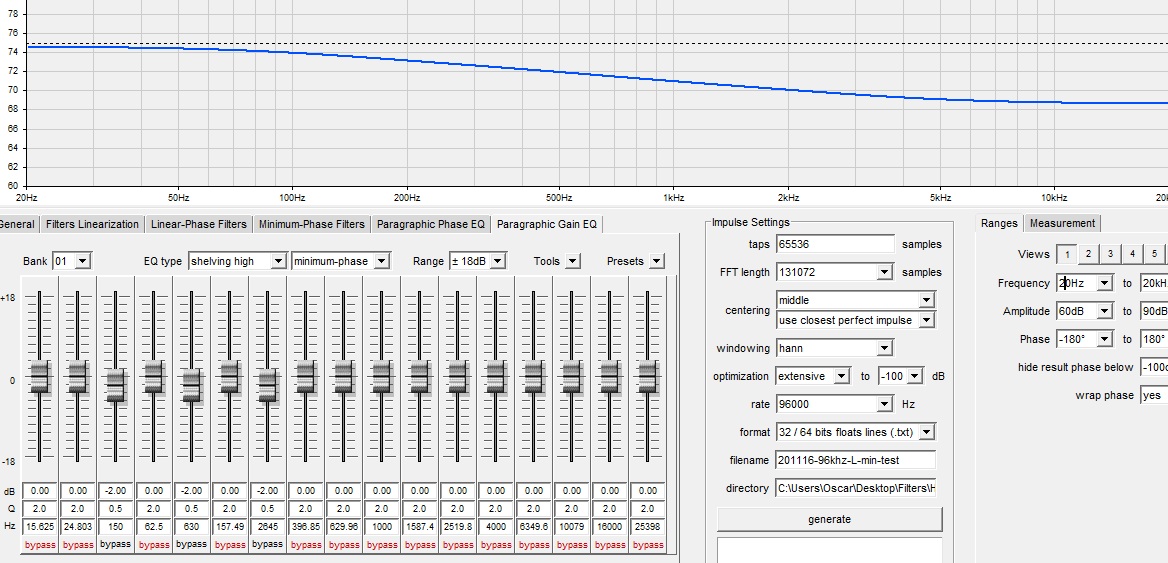The image size is (1168, 563).
Task: Open the Minimum-Phase Filters tab
Action: (x=311, y=224)
